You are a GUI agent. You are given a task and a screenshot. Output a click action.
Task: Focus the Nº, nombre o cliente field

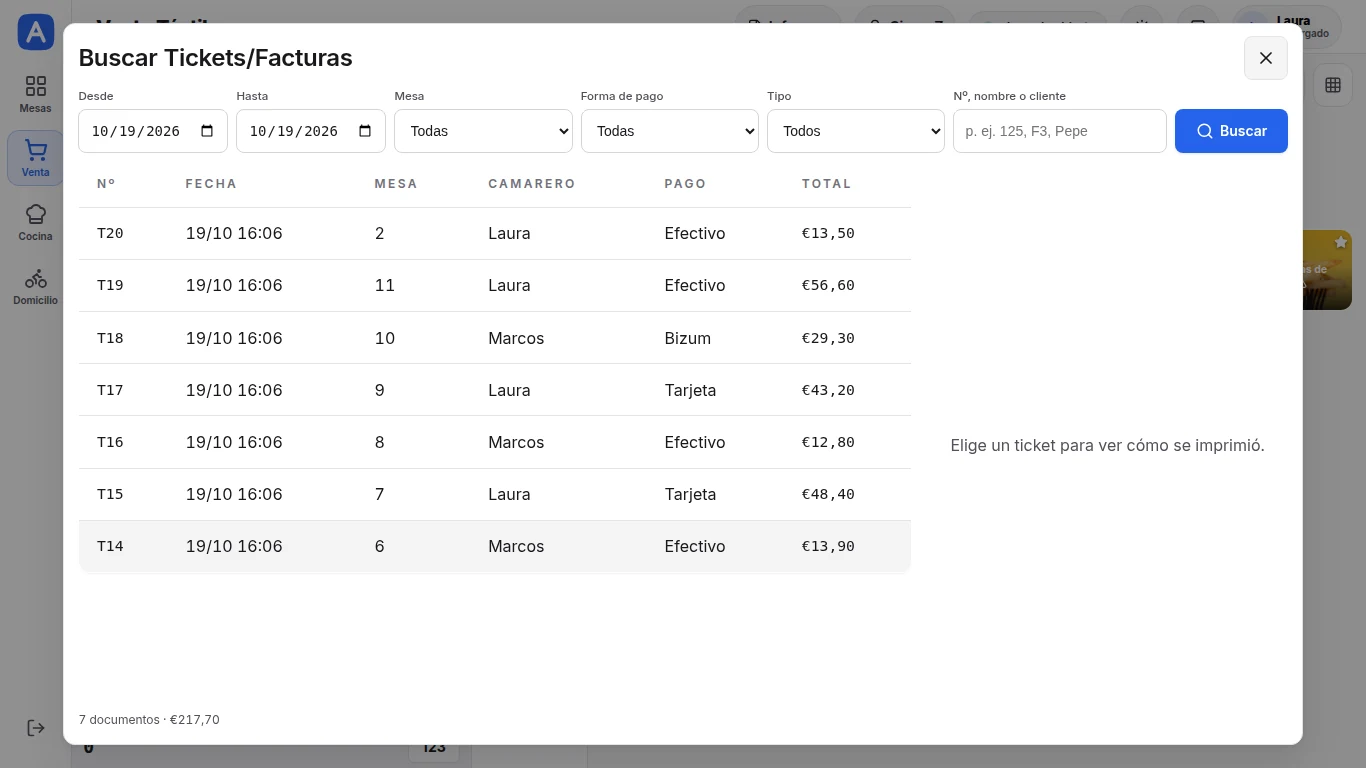coord(1060,131)
